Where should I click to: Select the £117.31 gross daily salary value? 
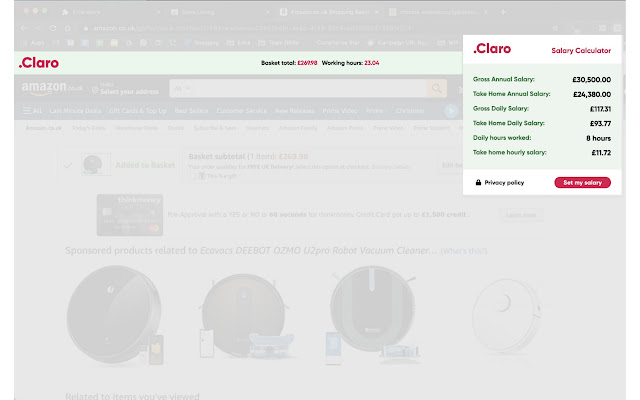600,109
